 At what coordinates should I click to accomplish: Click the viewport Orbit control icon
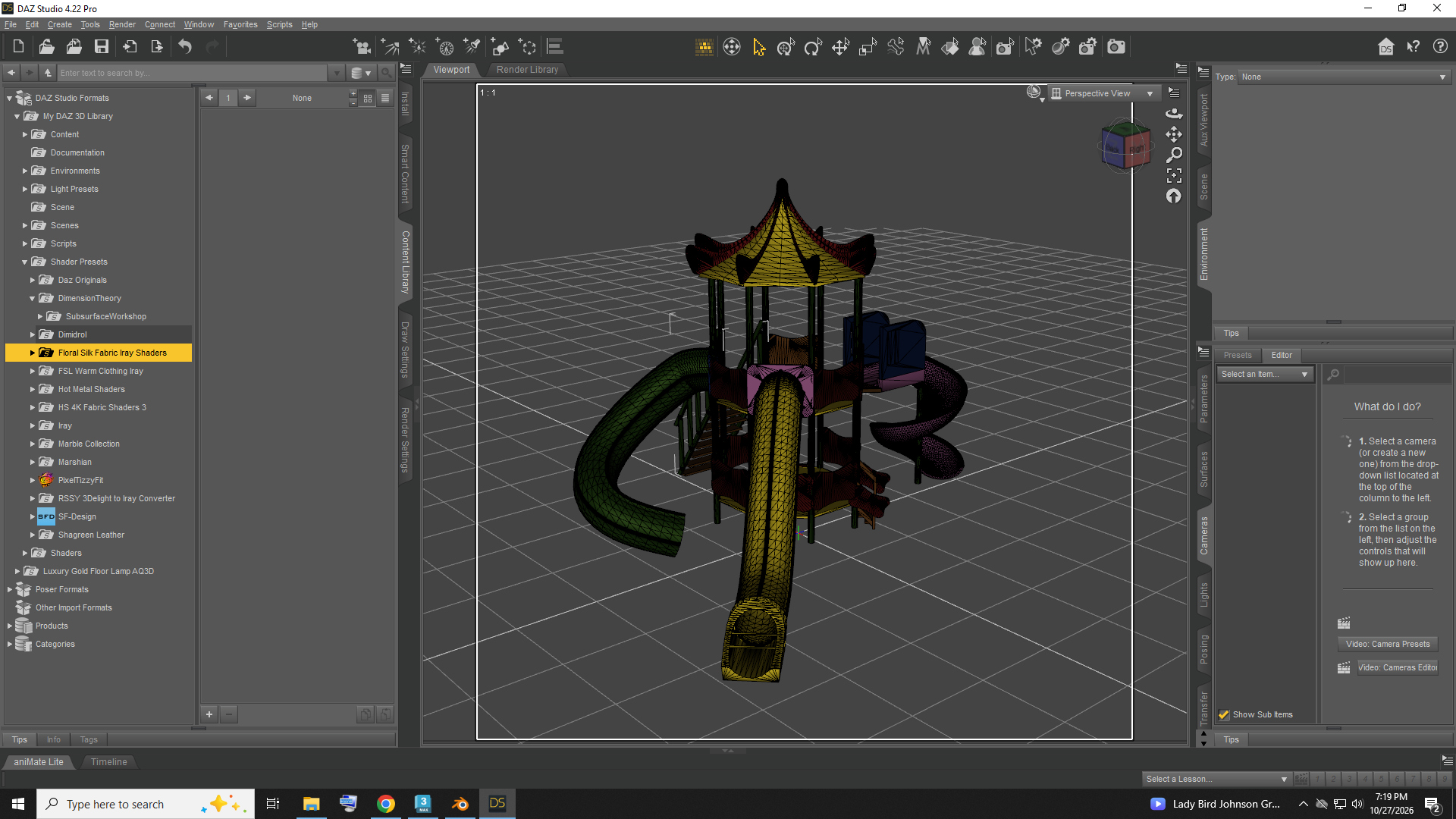pyautogui.click(x=1174, y=114)
